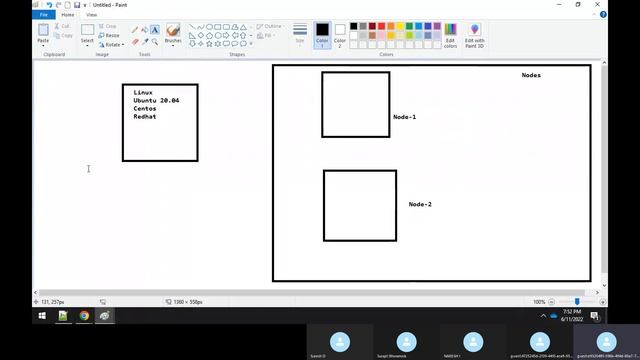Click the Paste clipboard icon

[43, 30]
